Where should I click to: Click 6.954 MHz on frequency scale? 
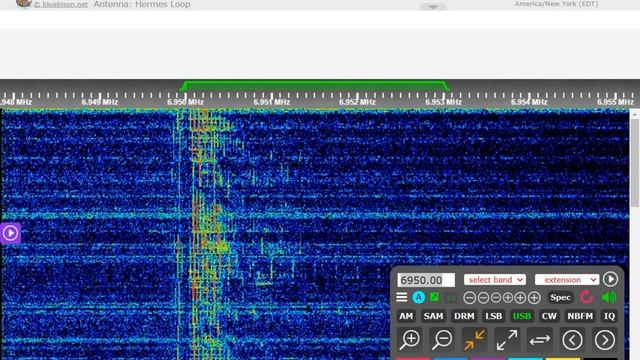529,102
